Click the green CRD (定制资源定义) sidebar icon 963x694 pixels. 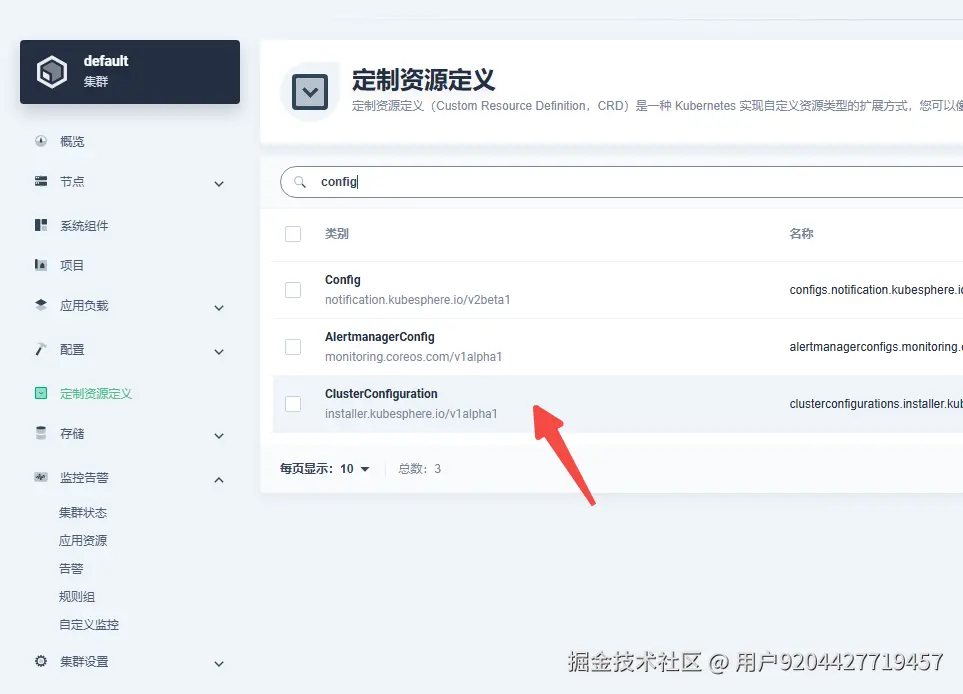[41, 393]
